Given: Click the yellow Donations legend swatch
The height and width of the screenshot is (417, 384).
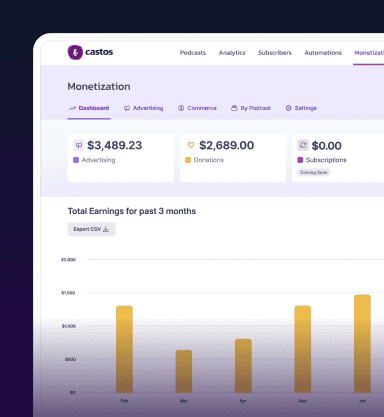Looking at the screenshot, I should pos(188,160).
